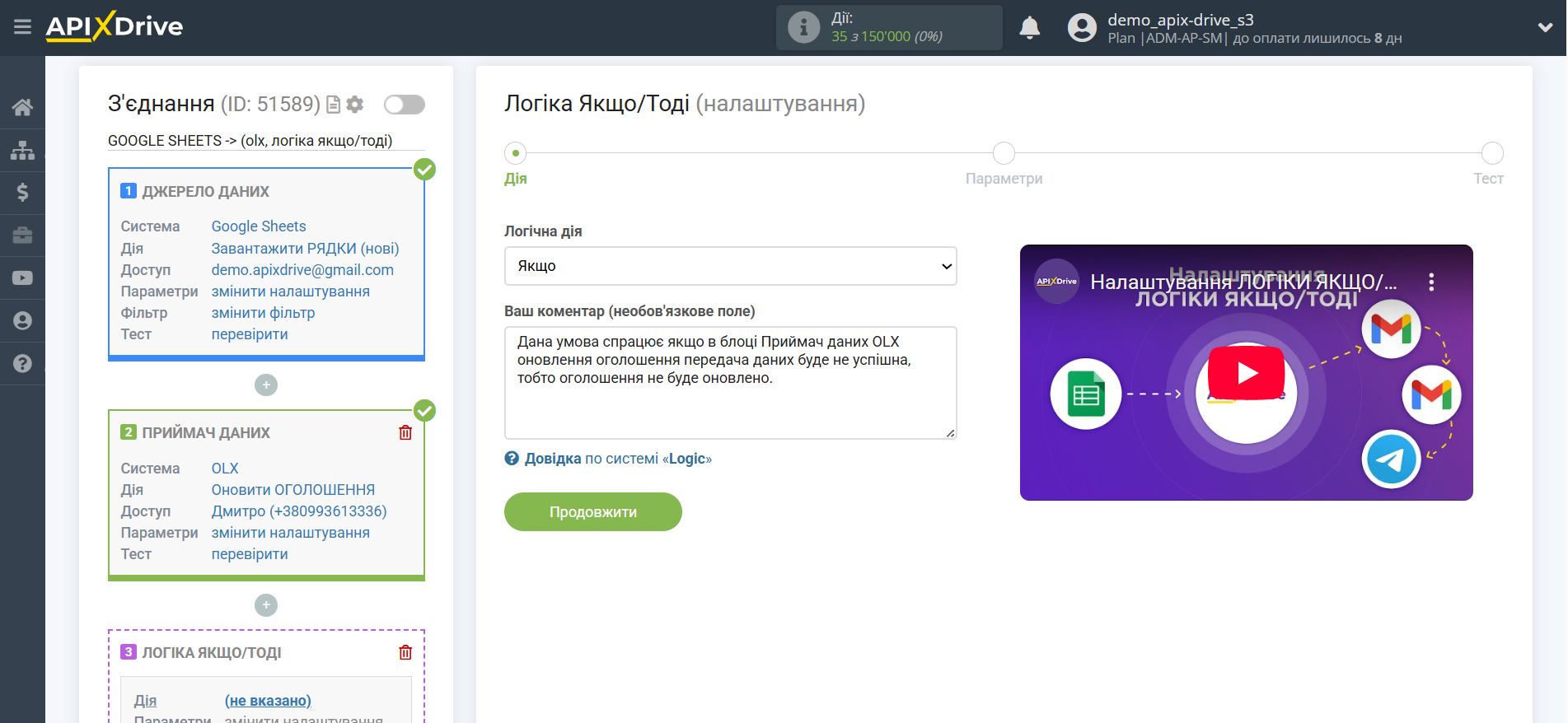Add block via plus below Приймач даних
The width and height of the screenshot is (1568, 723).
(266, 605)
